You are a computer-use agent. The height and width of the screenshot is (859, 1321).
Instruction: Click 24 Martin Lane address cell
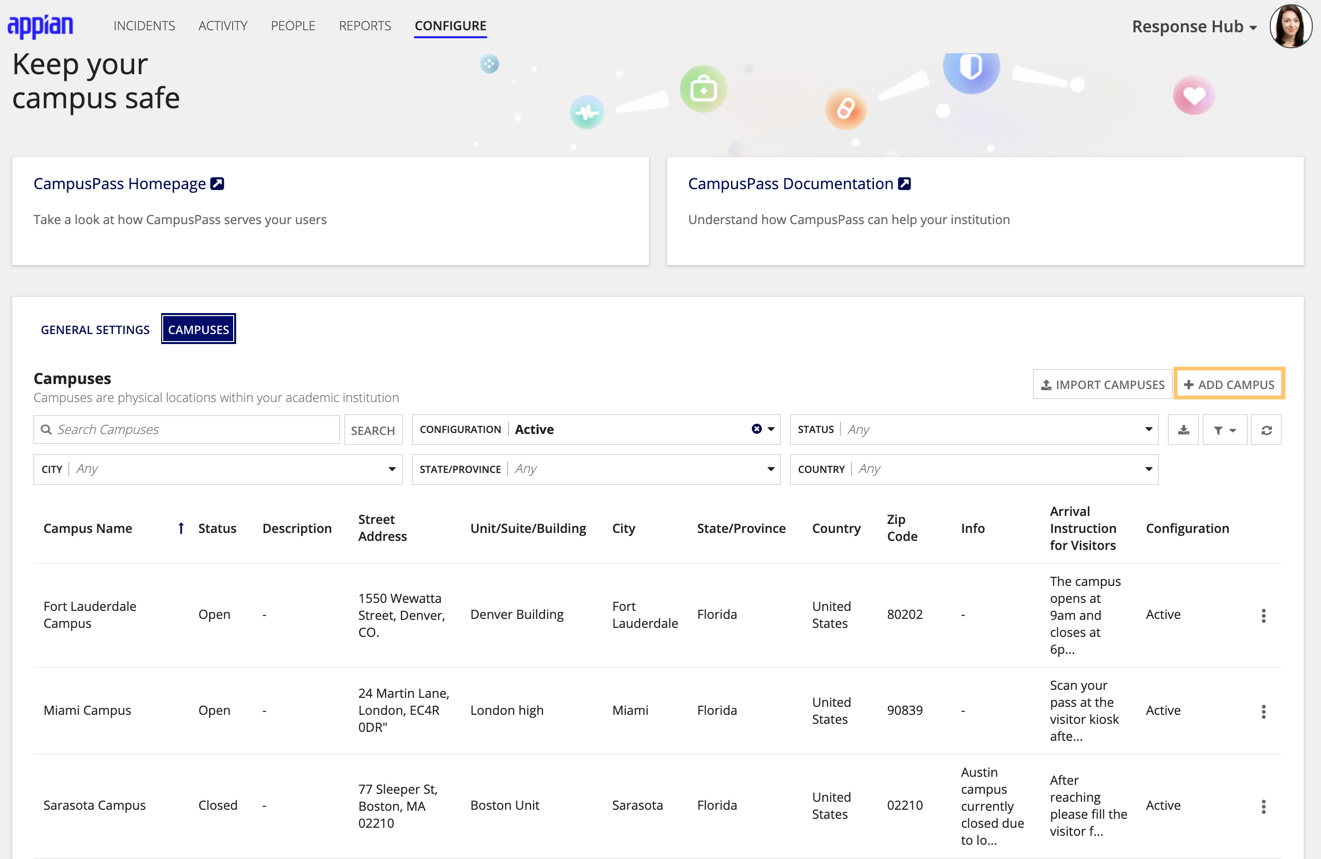(x=404, y=711)
